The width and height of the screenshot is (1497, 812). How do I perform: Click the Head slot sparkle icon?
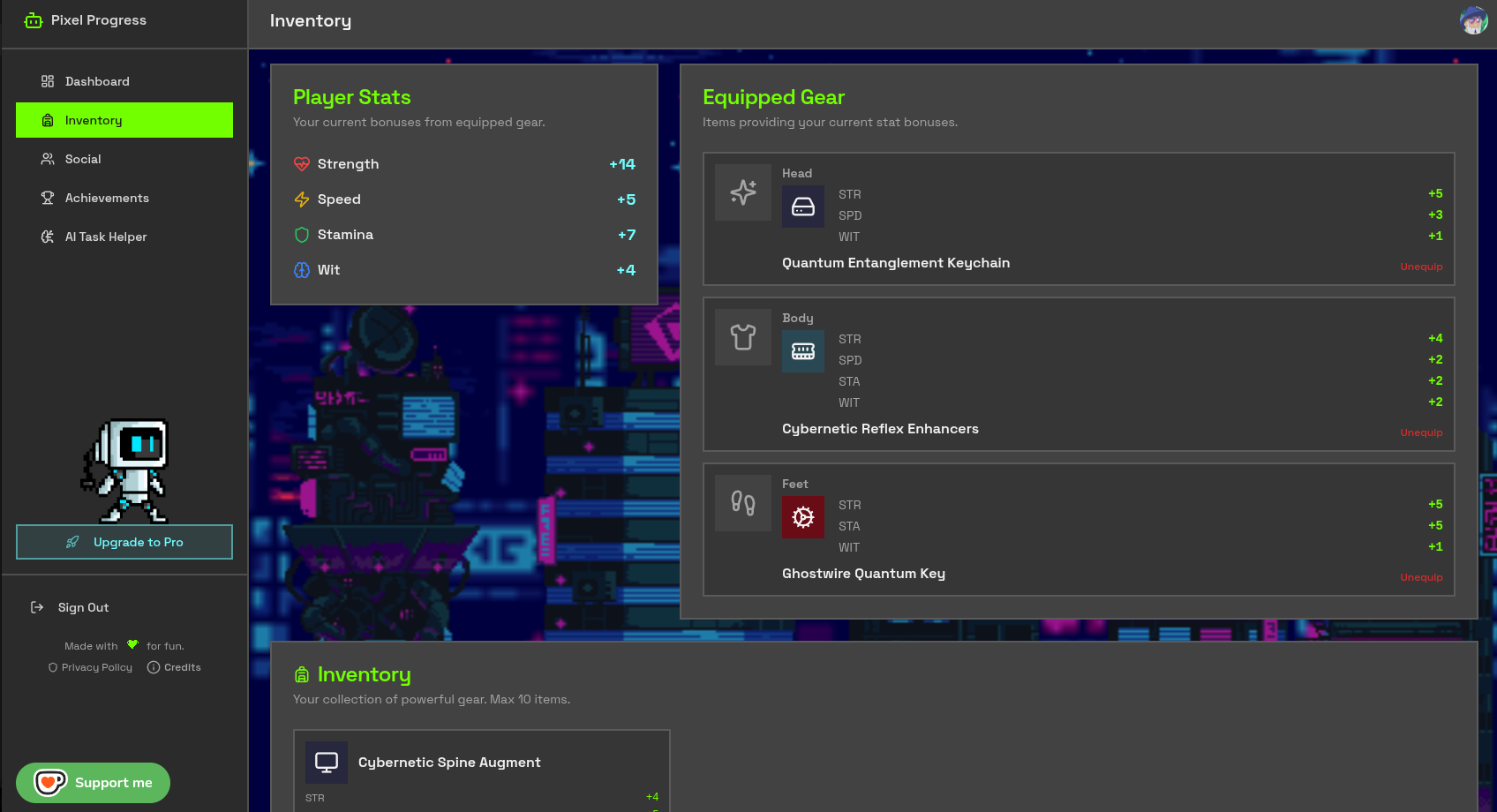[742, 192]
